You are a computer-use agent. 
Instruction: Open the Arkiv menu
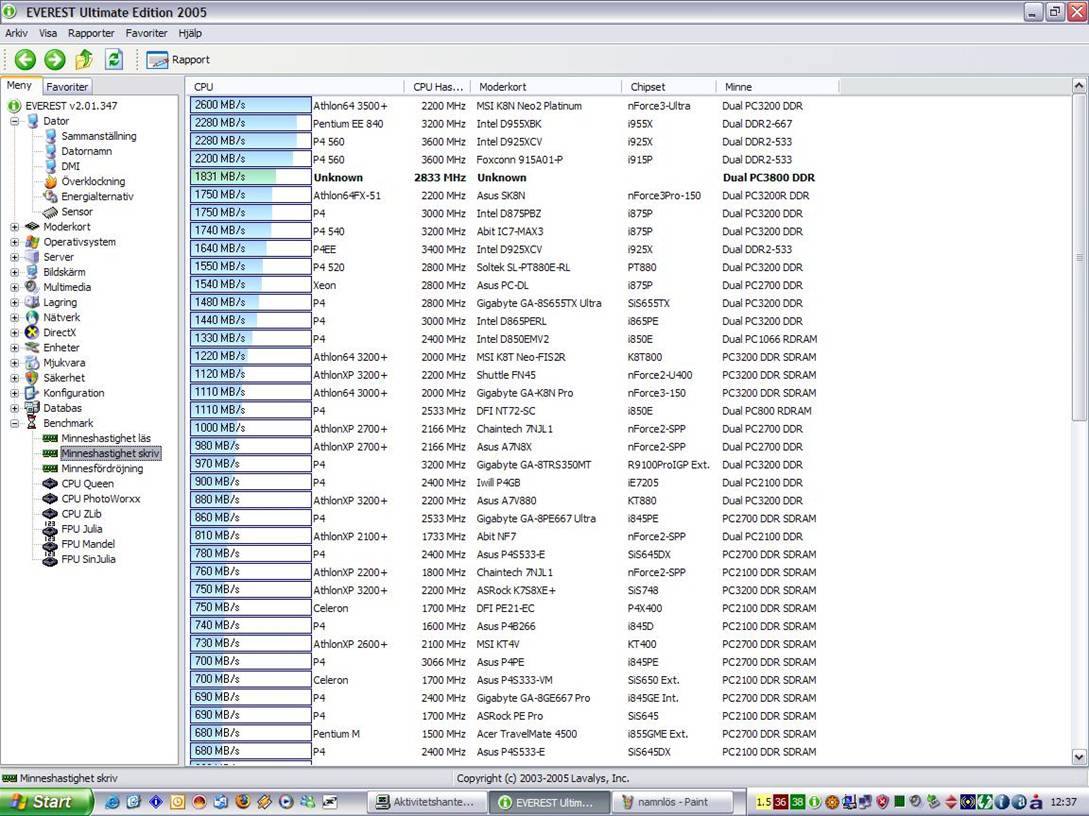click(17, 33)
